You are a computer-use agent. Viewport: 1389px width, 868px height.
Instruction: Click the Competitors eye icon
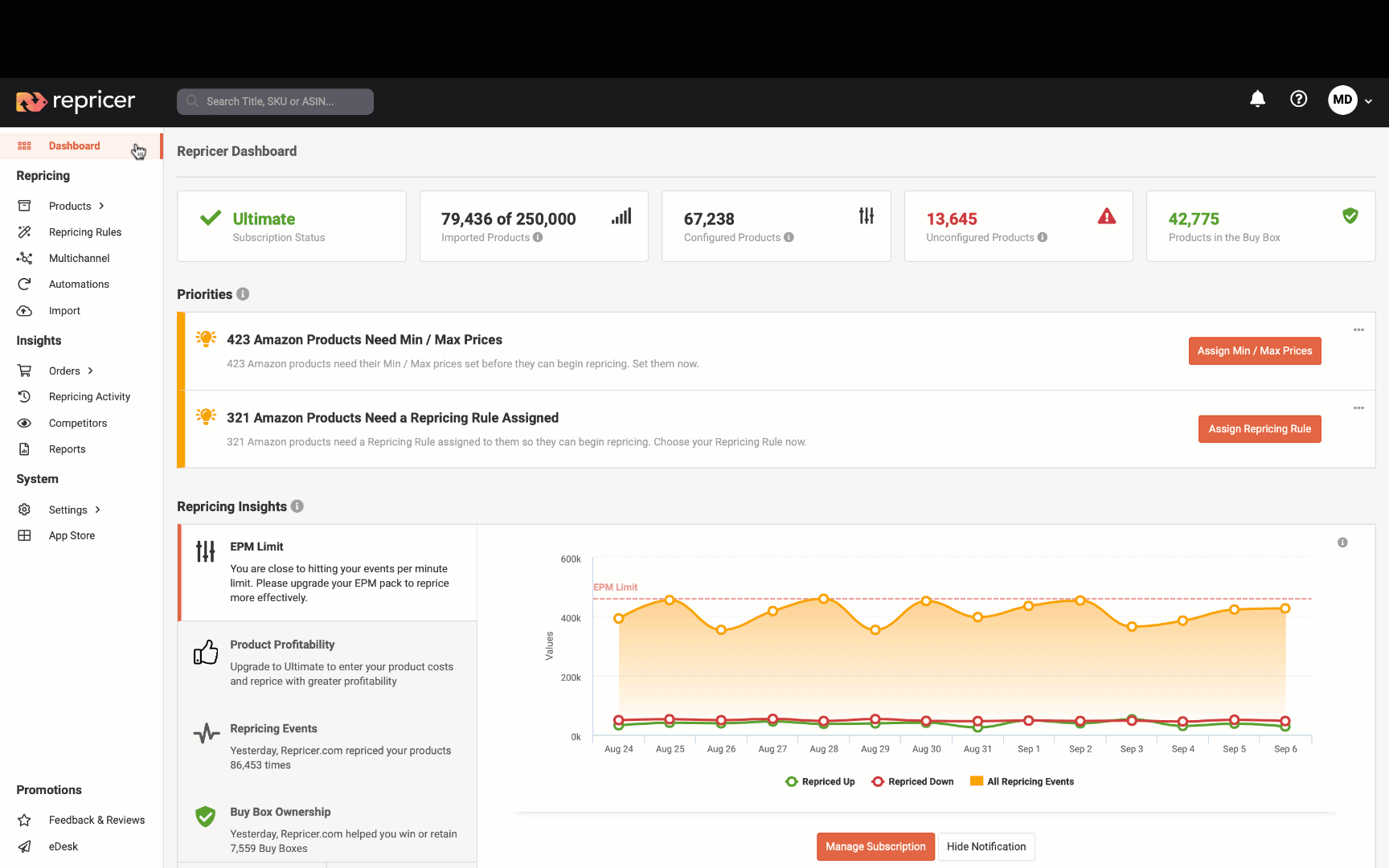coord(24,423)
